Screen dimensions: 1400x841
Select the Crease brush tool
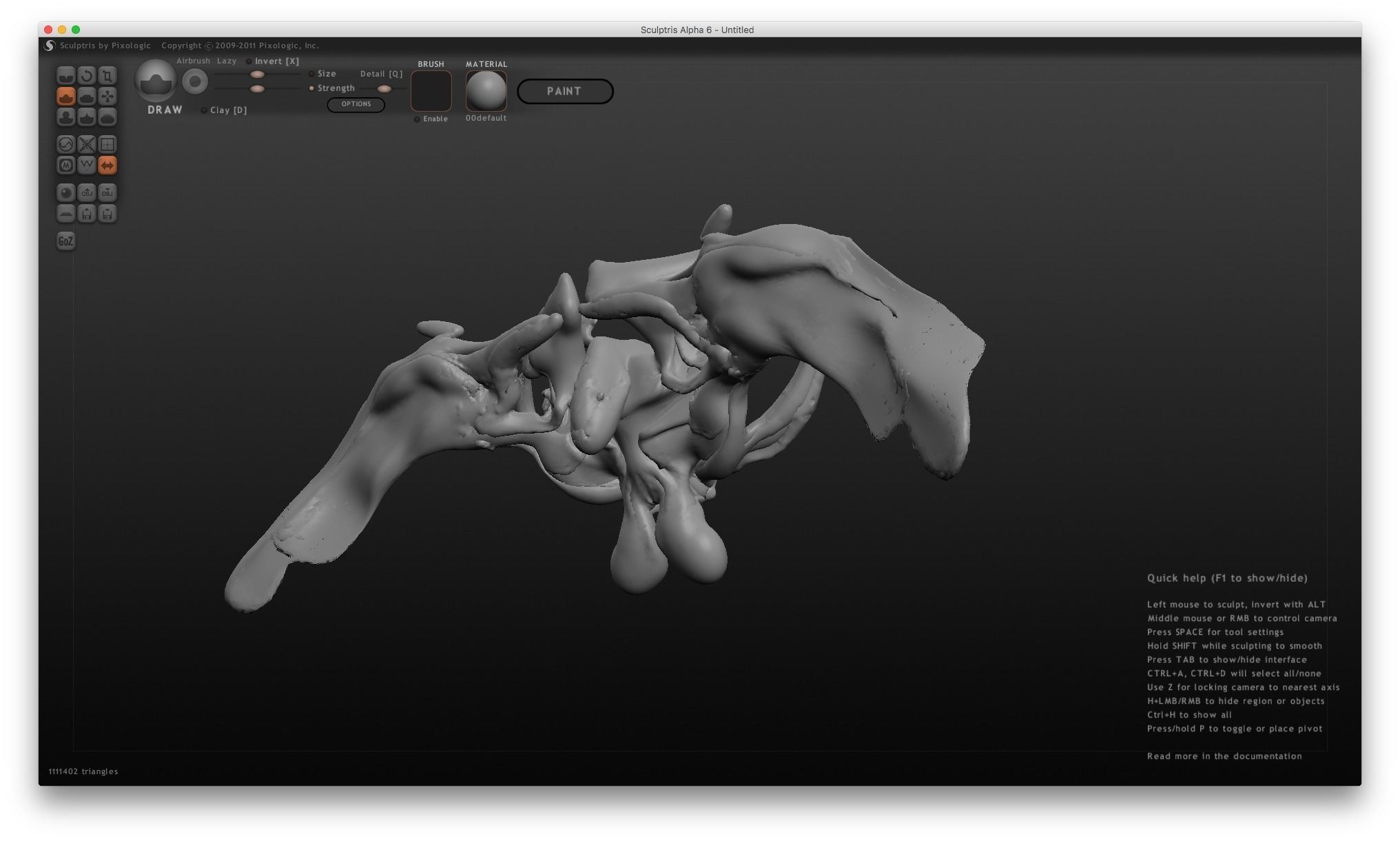pyautogui.click(x=65, y=75)
